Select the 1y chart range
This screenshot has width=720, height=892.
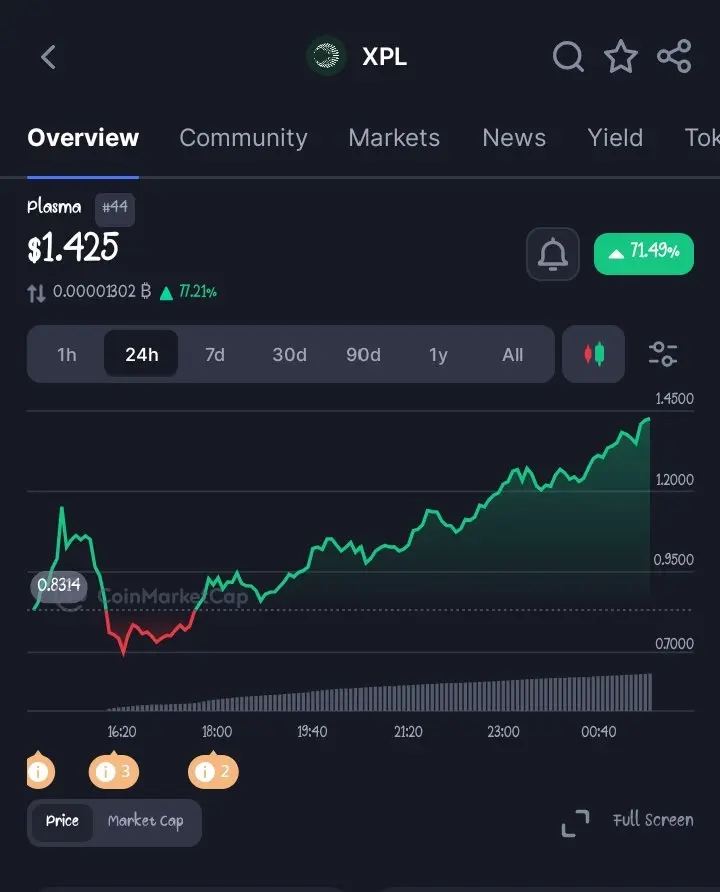point(438,354)
